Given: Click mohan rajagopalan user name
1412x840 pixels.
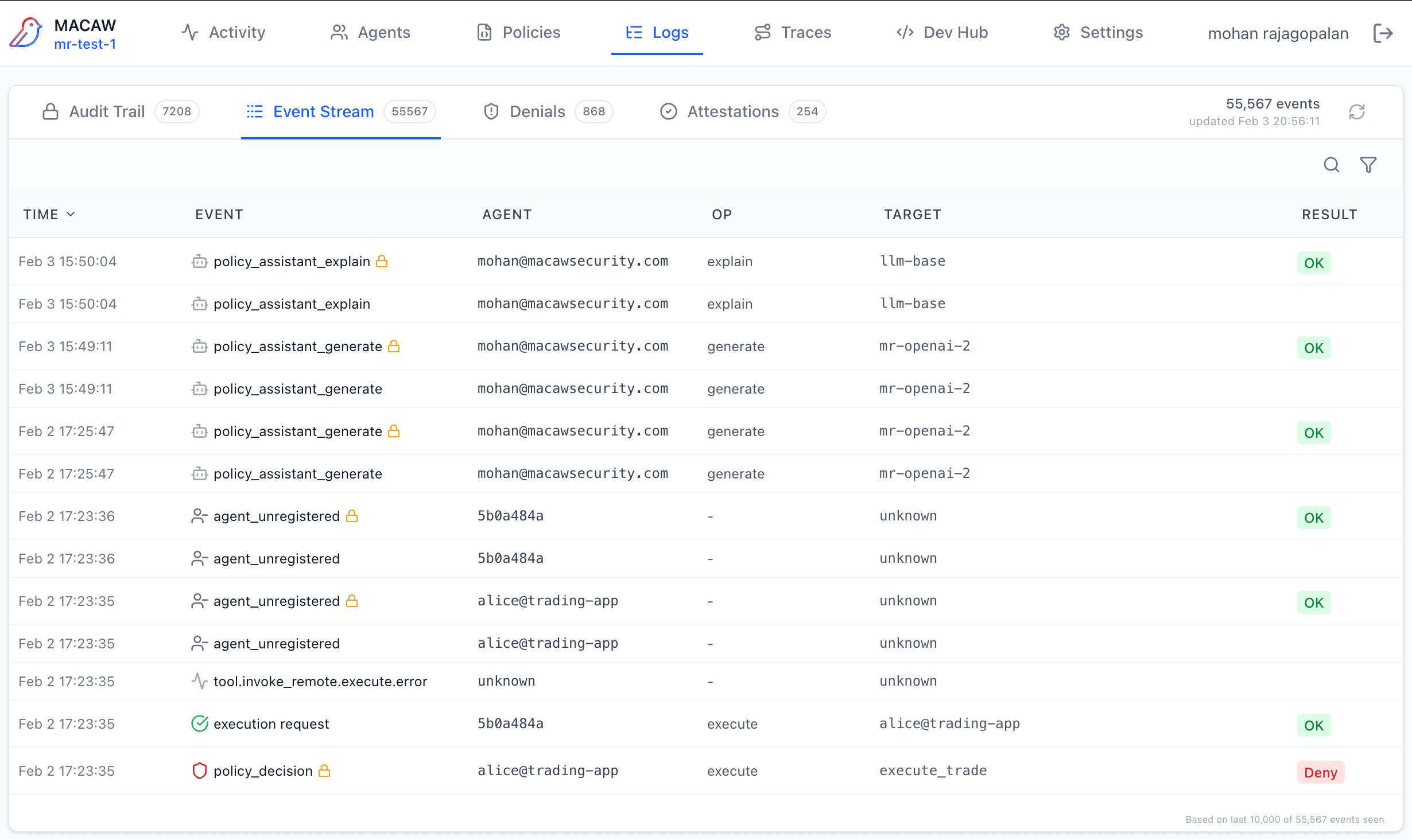Looking at the screenshot, I should click(x=1278, y=34).
